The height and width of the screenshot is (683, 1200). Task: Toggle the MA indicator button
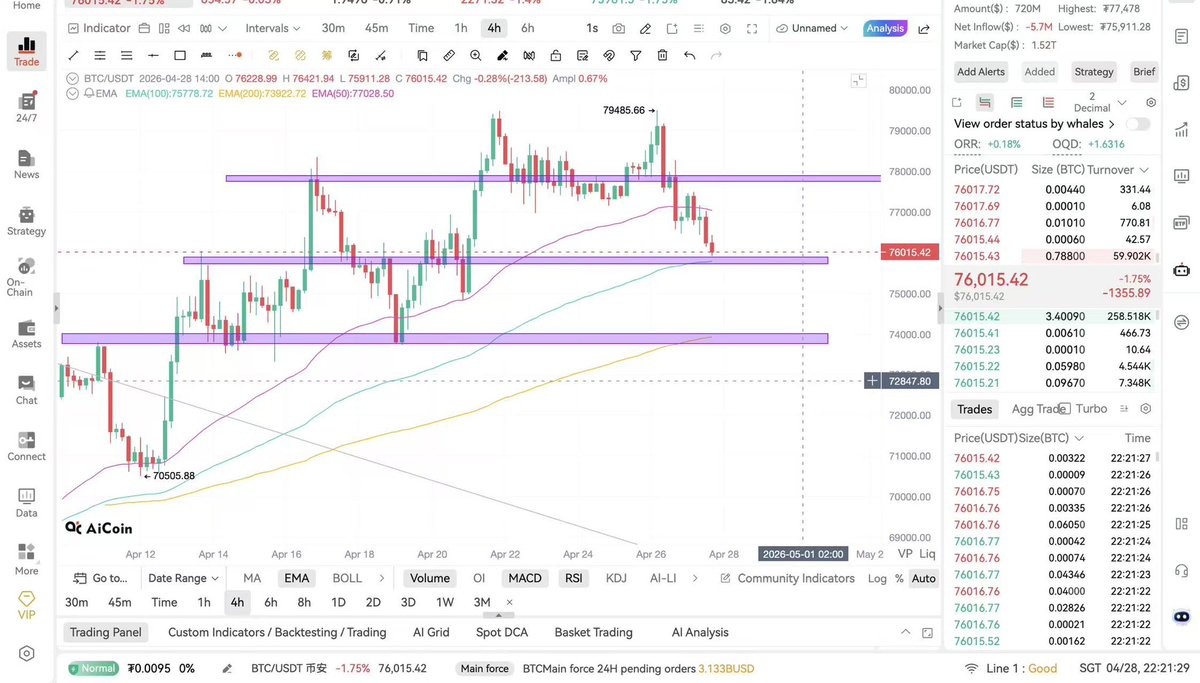click(252, 578)
